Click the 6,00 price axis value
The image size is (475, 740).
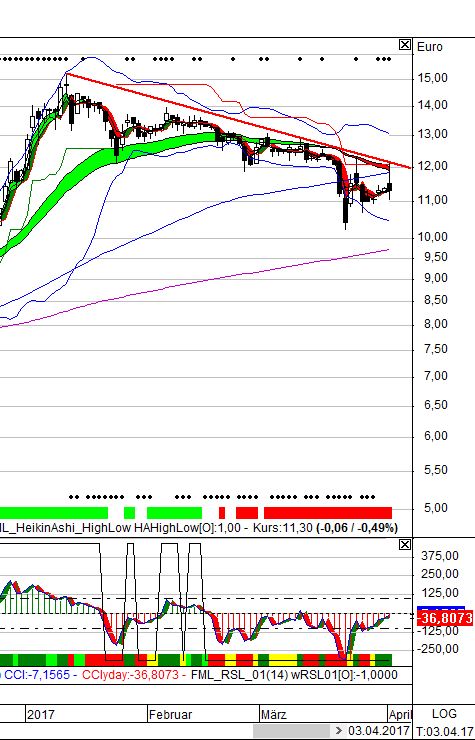coord(435,436)
